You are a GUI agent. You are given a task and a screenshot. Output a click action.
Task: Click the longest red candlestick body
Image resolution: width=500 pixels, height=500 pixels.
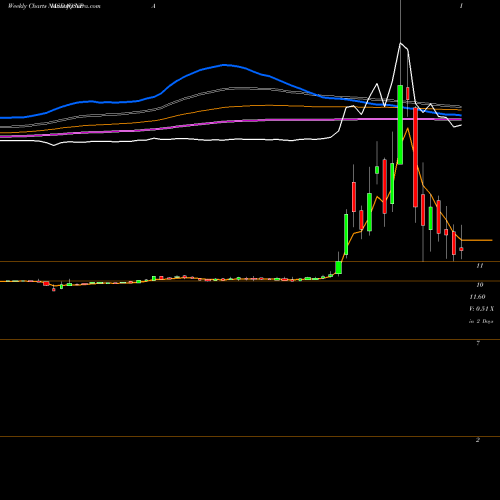415,157
